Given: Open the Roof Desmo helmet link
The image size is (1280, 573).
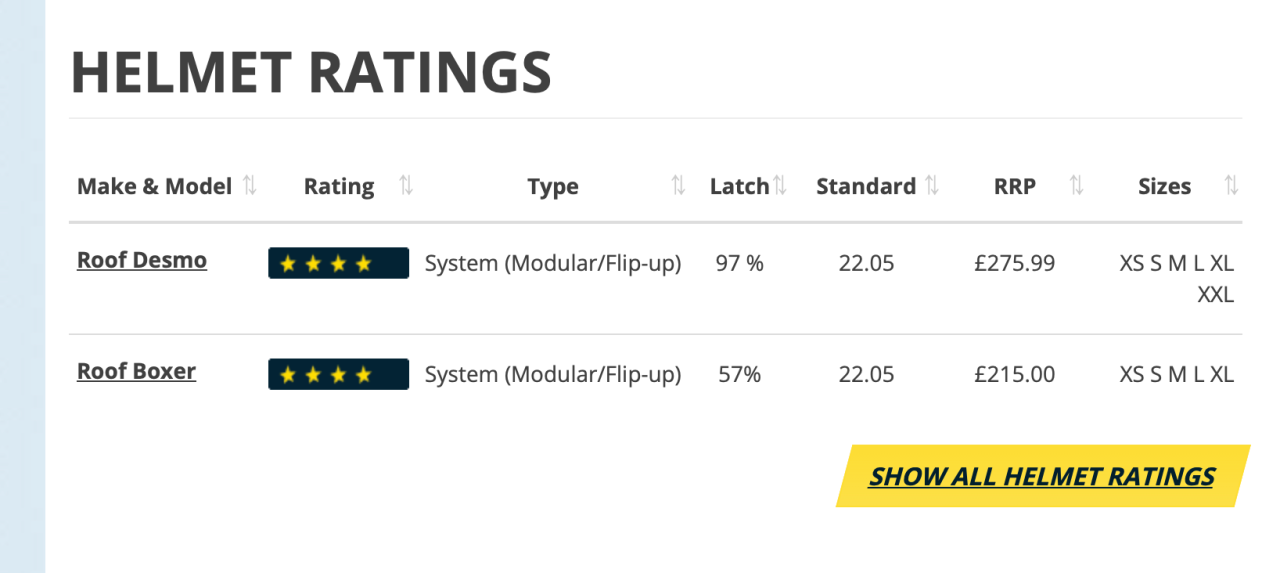Looking at the screenshot, I should 142,261.
